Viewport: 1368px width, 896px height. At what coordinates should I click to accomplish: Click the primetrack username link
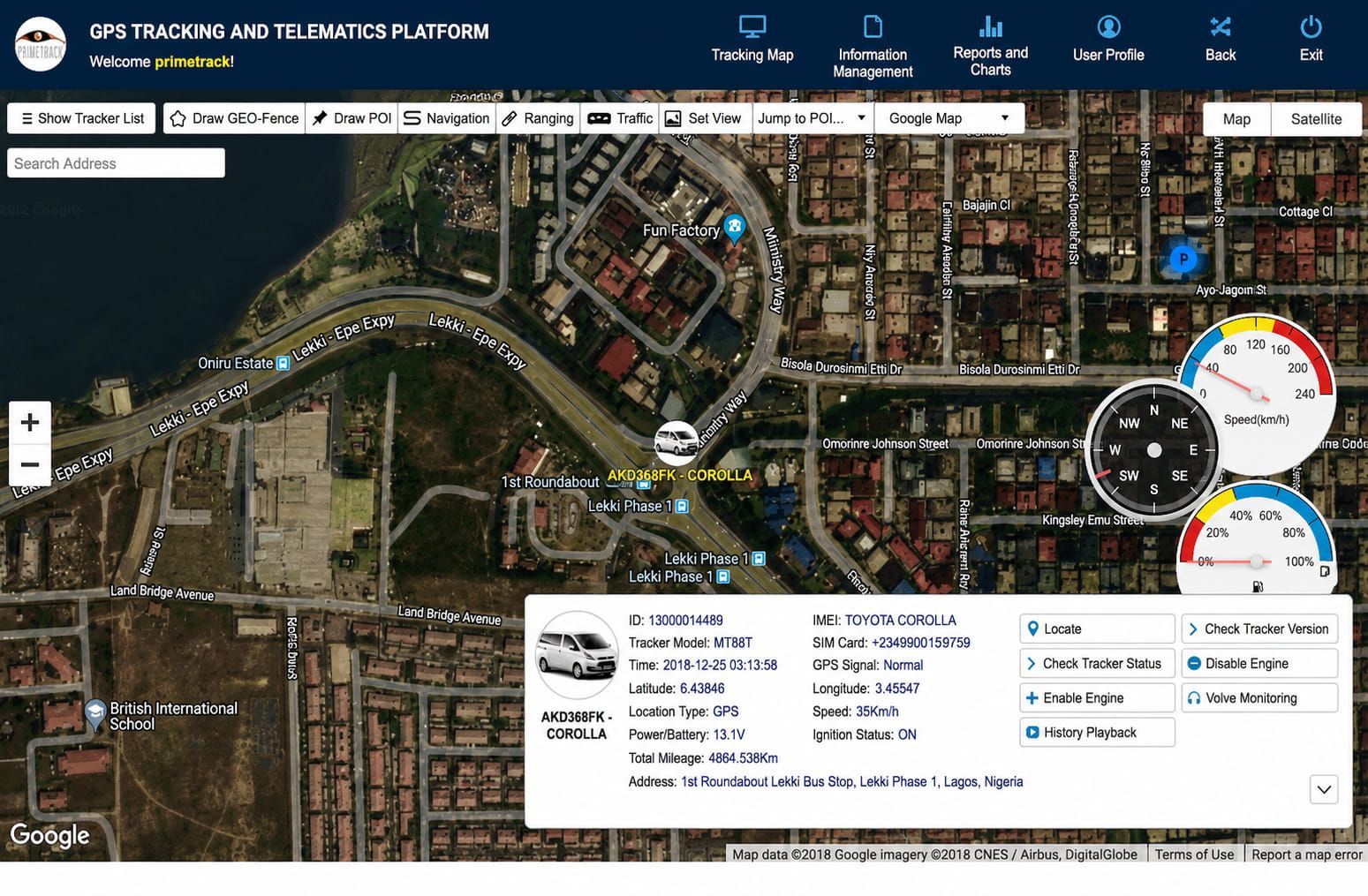point(192,62)
